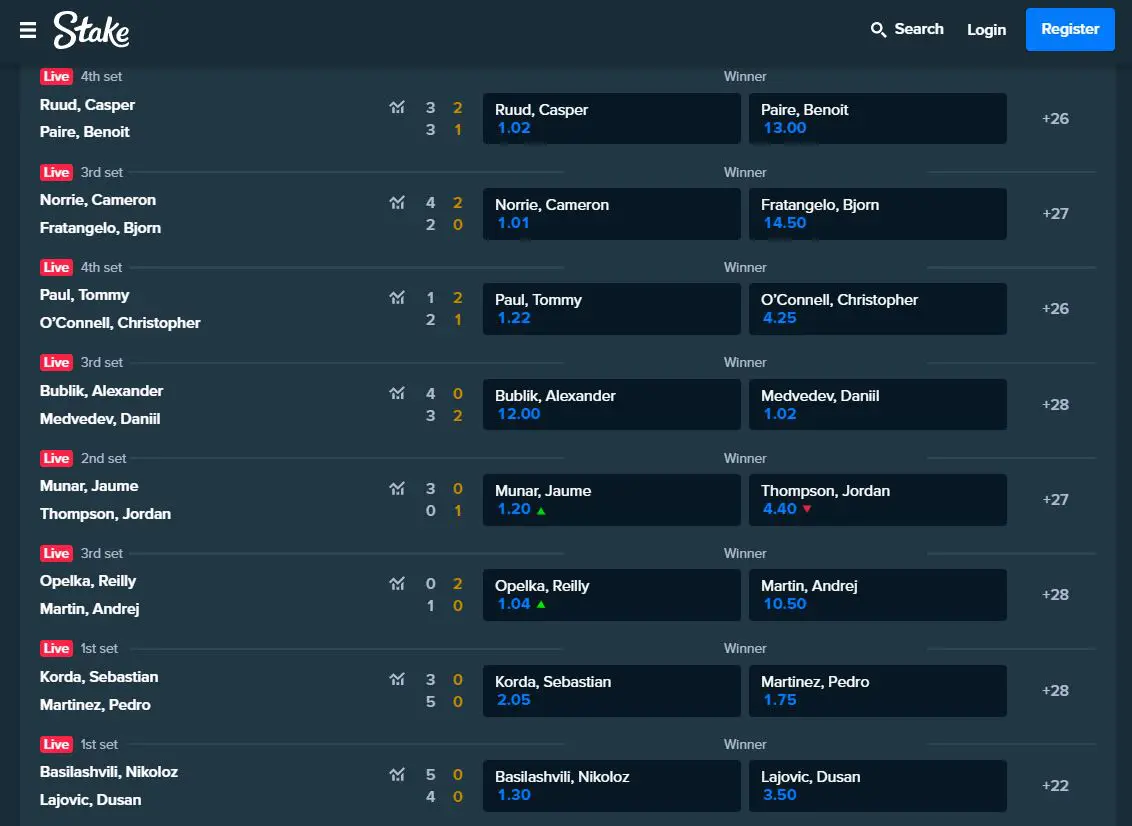Expand +22 markets for Basilashvili match
This screenshot has height=826, width=1132.
1055,786
